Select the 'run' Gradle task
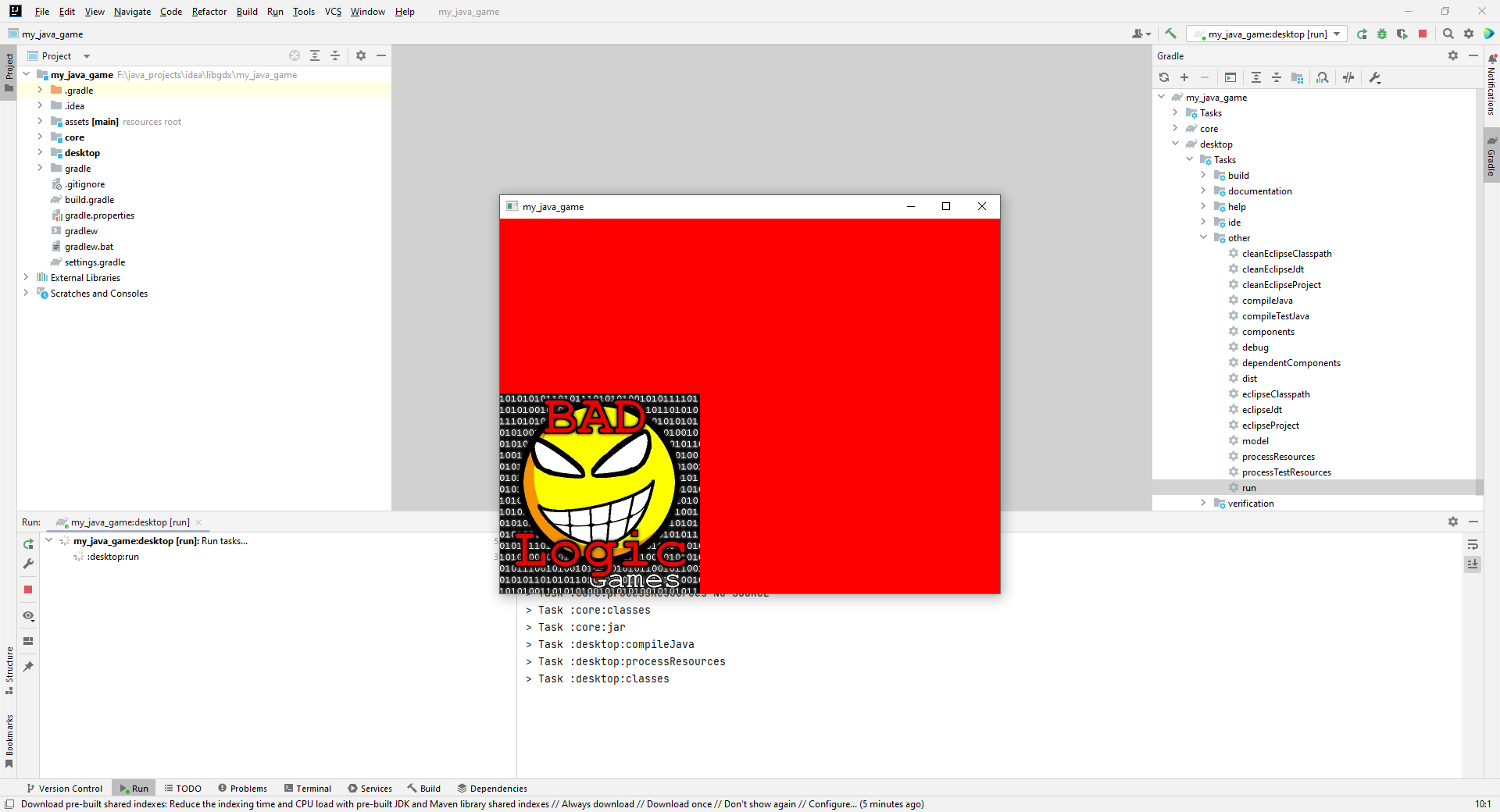The image size is (1500, 812). 1248,488
